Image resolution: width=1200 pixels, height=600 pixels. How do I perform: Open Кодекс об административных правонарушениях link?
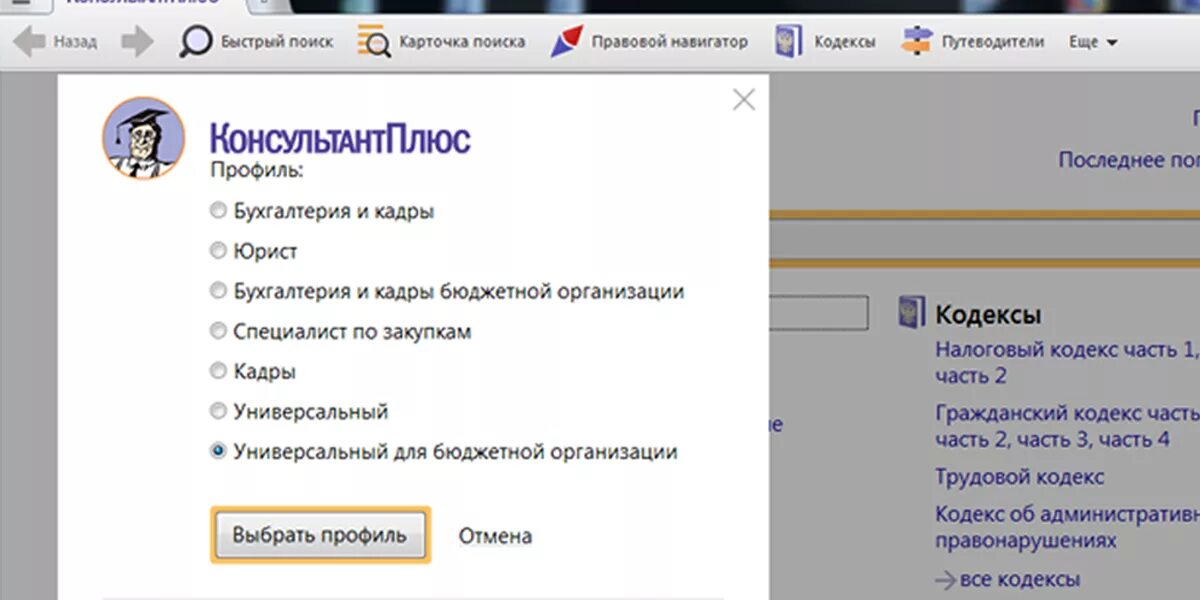(1067, 527)
